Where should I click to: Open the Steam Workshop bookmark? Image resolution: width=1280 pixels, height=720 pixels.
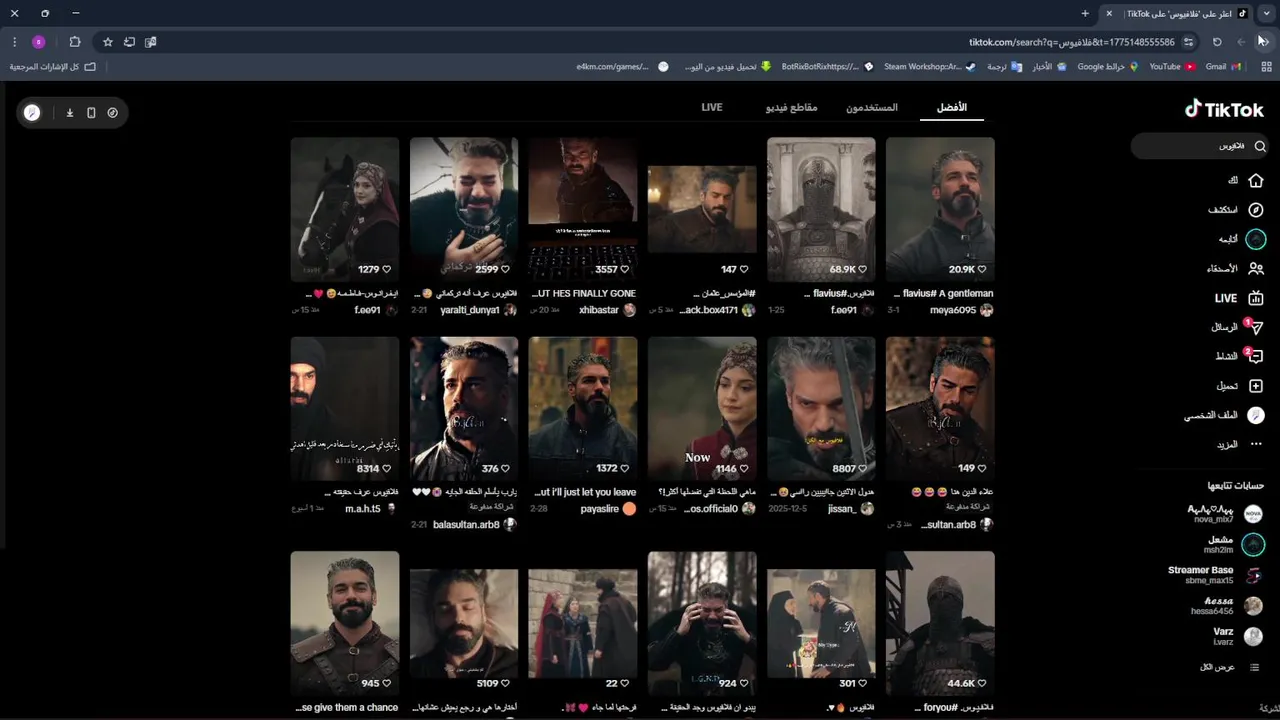tap(930, 67)
